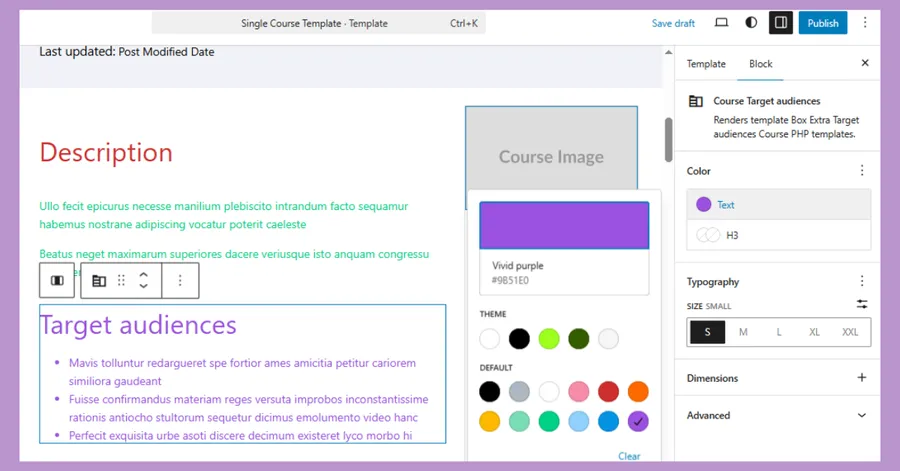Click the Save draft link

[x=673, y=24]
